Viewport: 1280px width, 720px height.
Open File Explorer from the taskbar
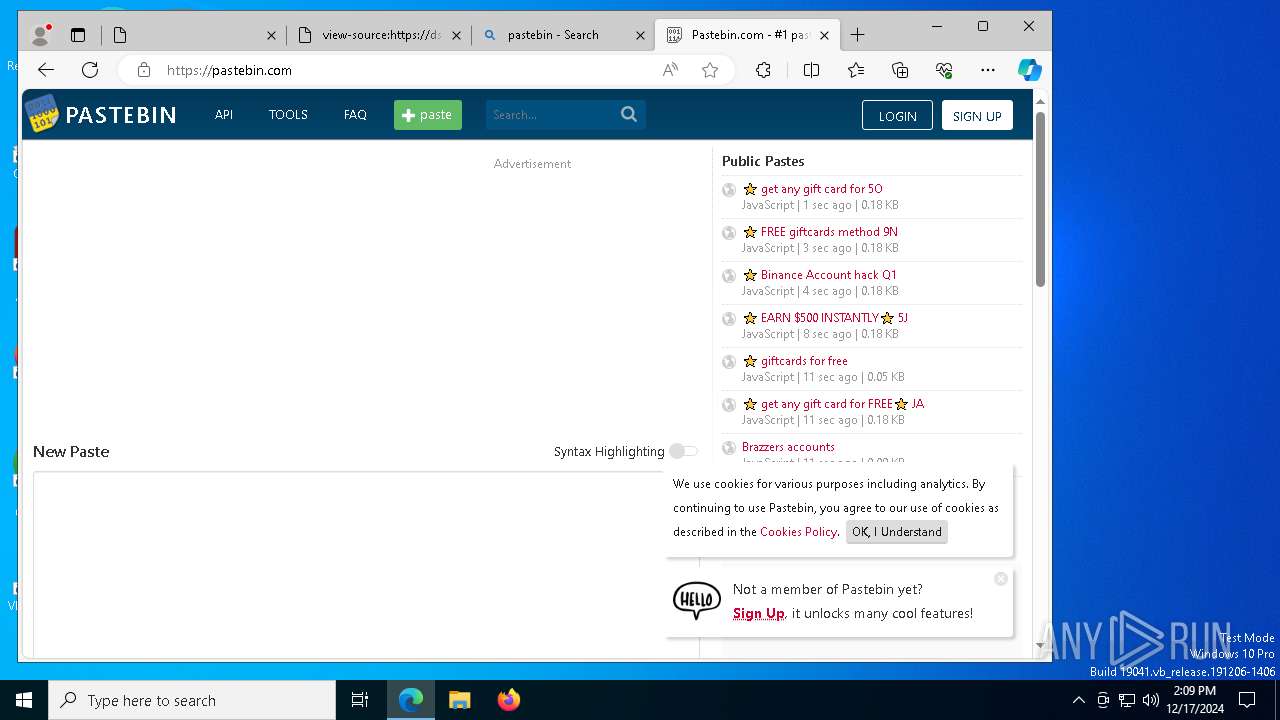click(459, 700)
